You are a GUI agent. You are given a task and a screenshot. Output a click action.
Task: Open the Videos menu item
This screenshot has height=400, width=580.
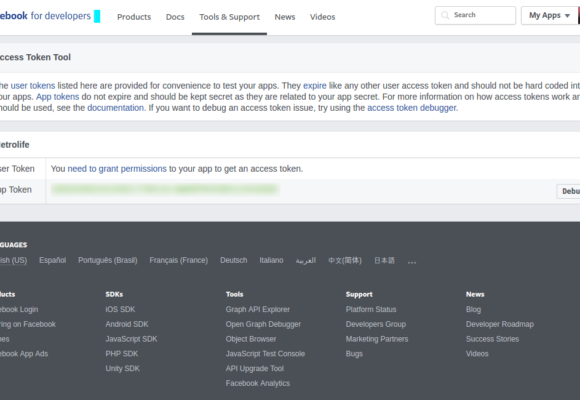pyautogui.click(x=323, y=17)
